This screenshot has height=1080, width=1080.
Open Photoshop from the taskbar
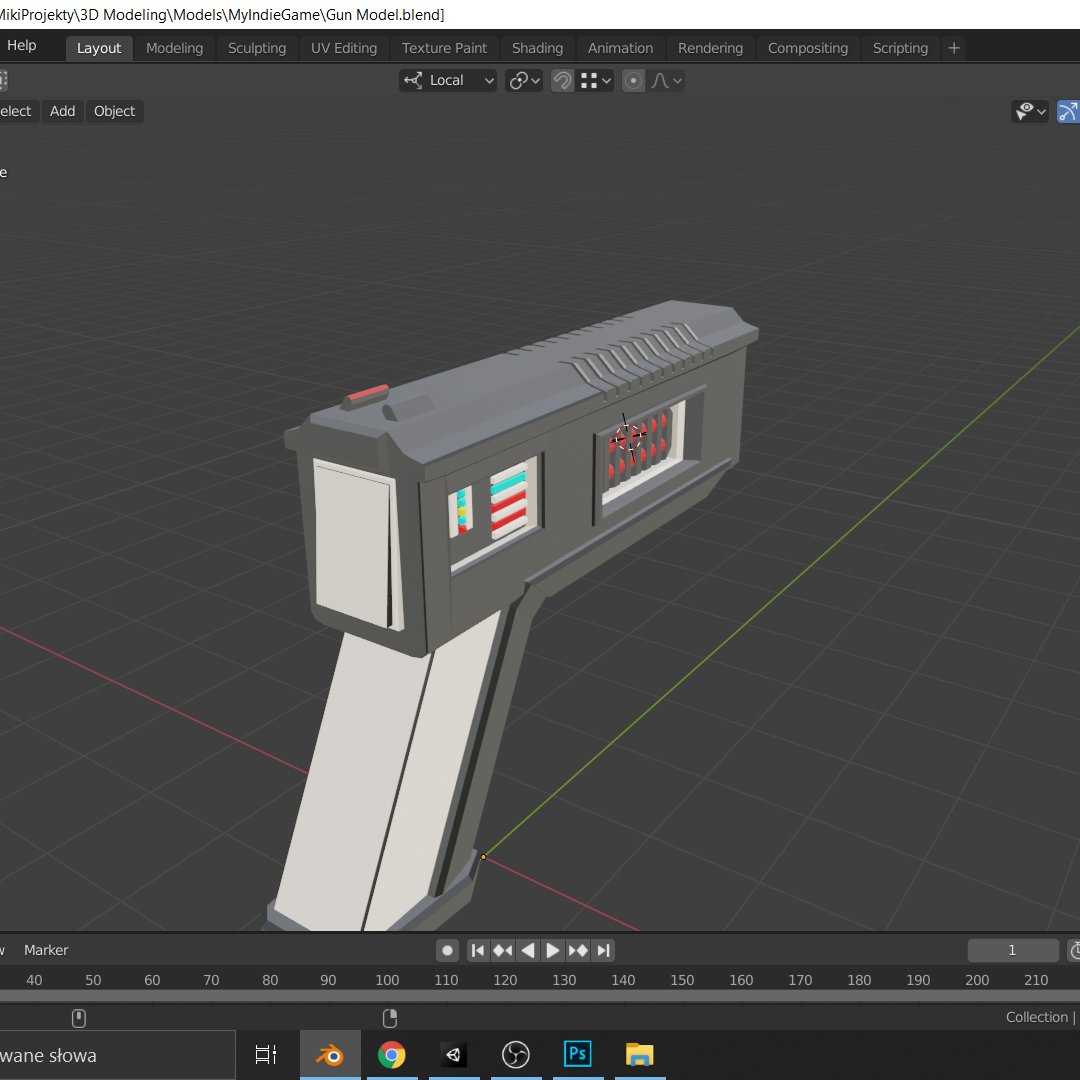pos(578,1055)
